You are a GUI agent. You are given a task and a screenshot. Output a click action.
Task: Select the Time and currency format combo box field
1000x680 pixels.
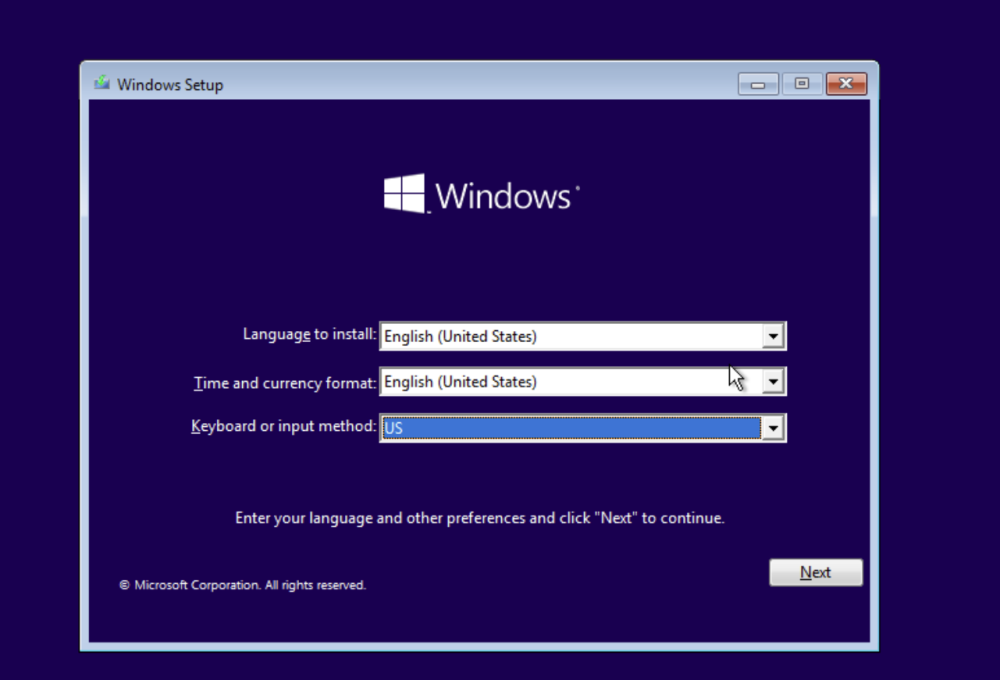point(582,381)
